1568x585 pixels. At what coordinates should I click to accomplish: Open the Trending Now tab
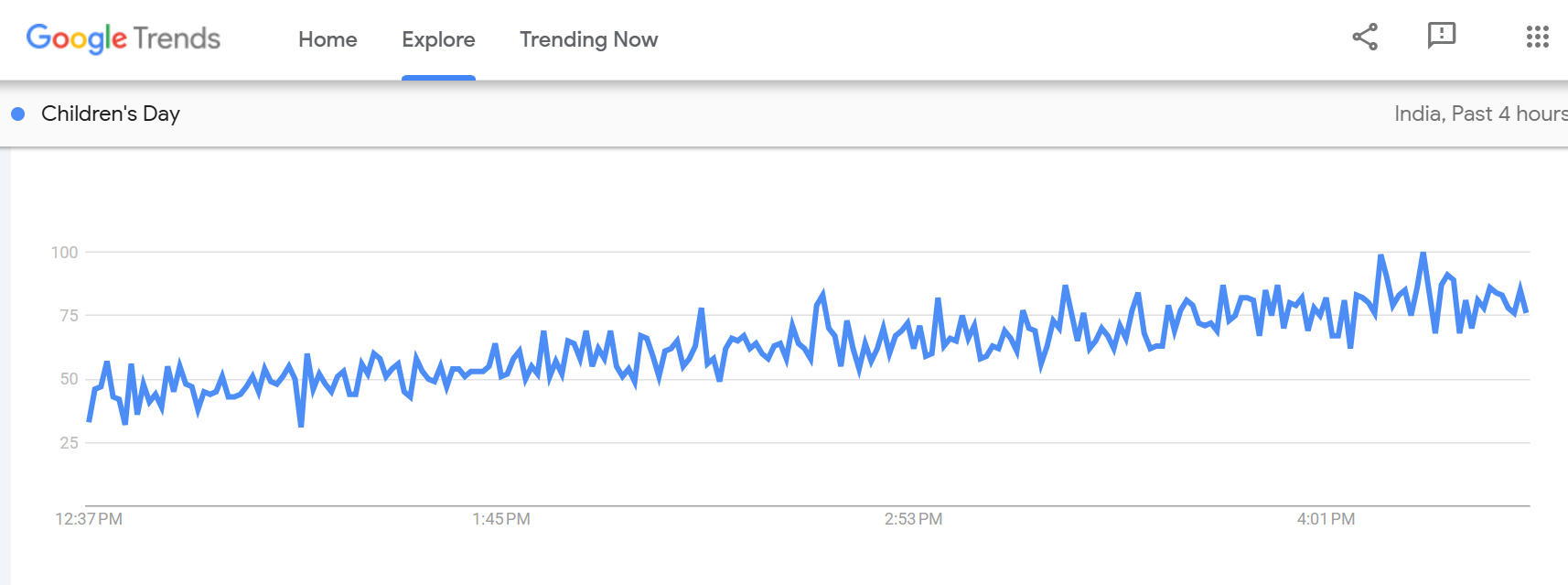pyautogui.click(x=588, y=39)
